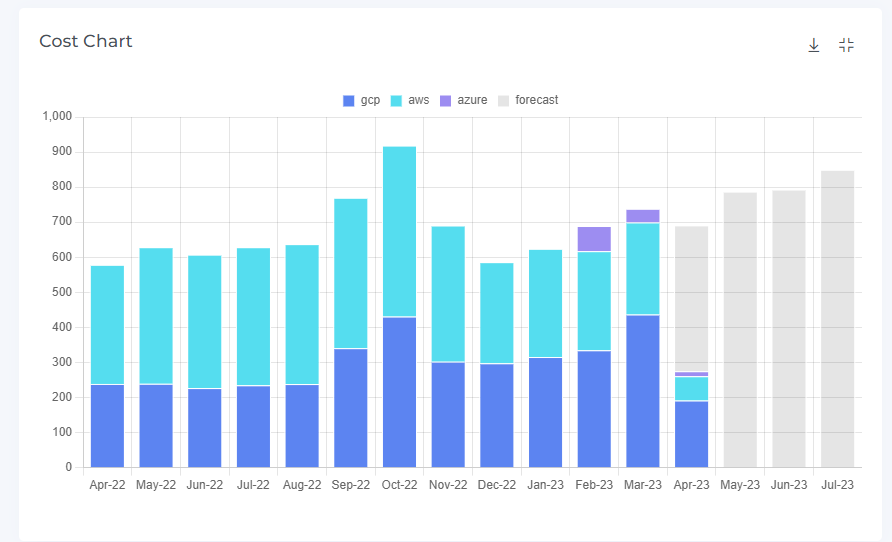
Task: Click the Oct-22 gcp bar segment
Action: (399, 392)
